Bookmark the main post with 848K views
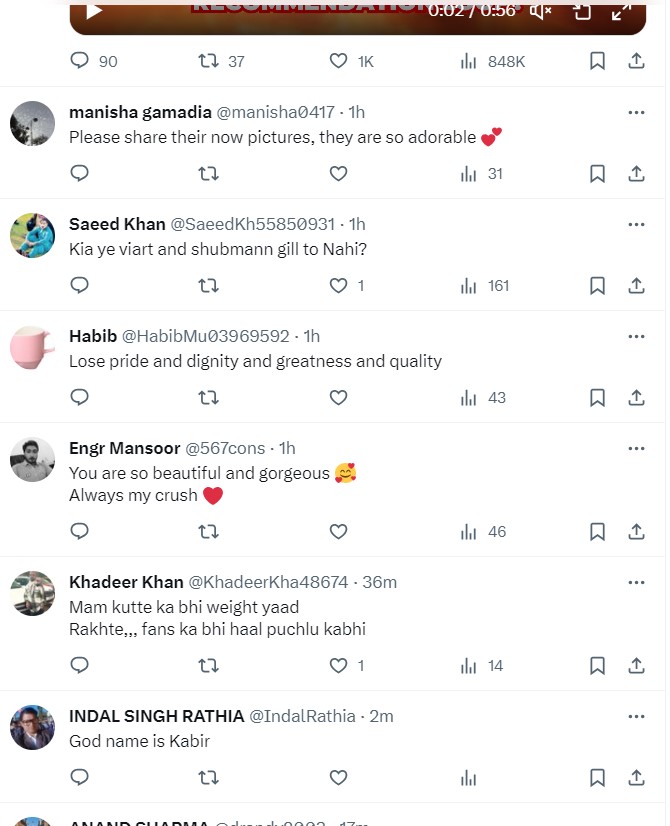 [597, 61]
